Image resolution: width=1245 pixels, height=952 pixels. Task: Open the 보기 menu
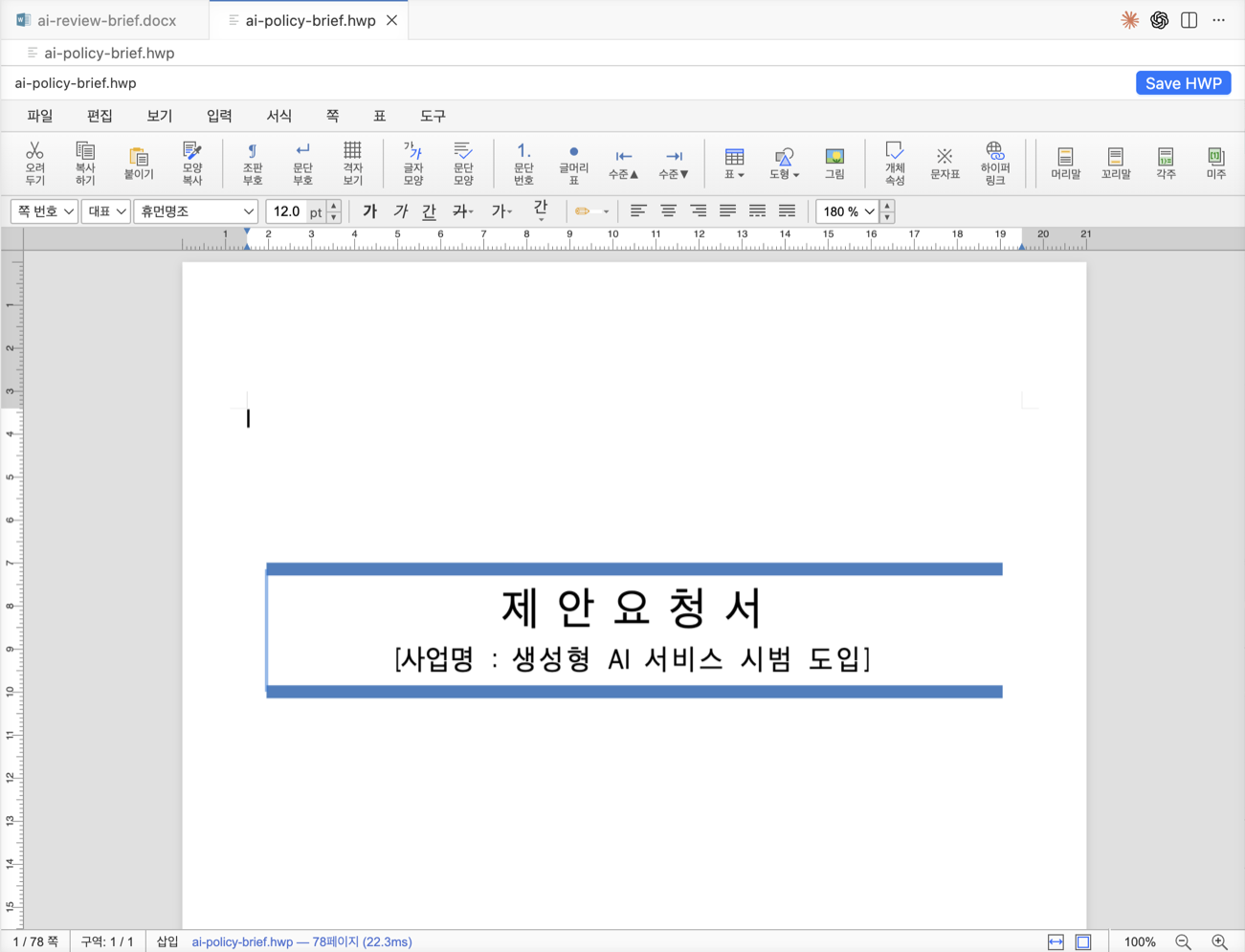[159, 116]
